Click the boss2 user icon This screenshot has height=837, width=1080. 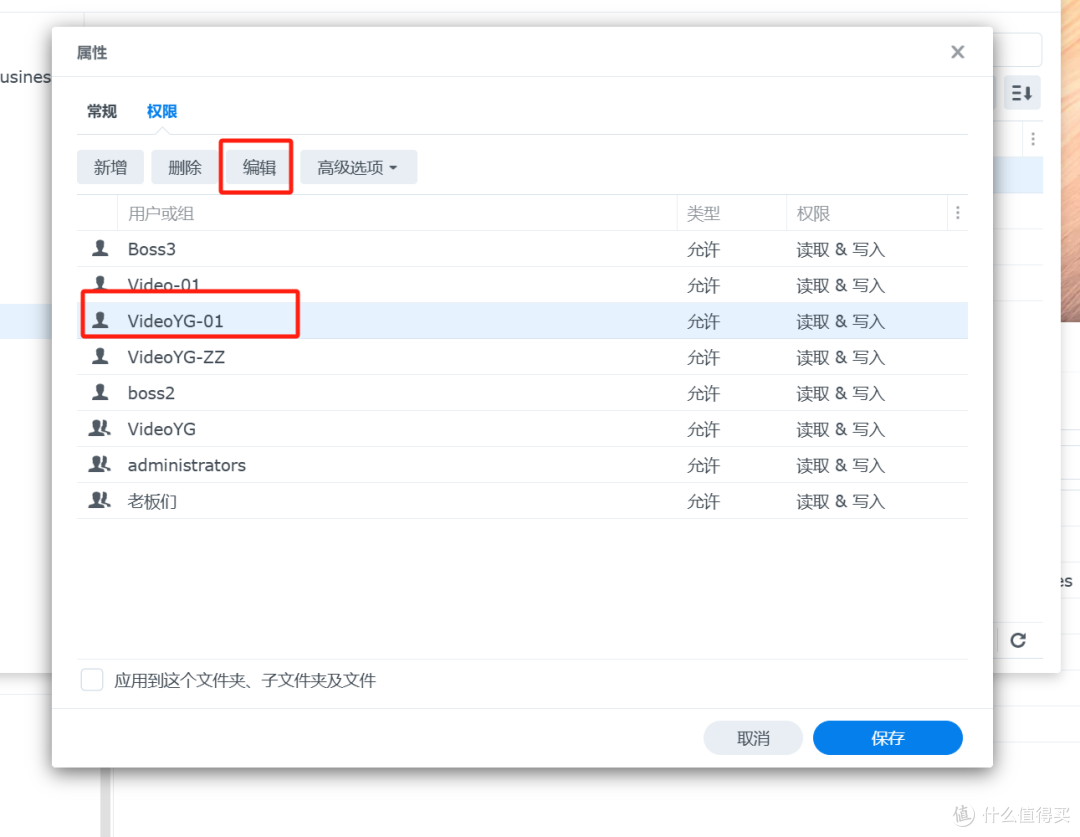(x=101, y=393)
